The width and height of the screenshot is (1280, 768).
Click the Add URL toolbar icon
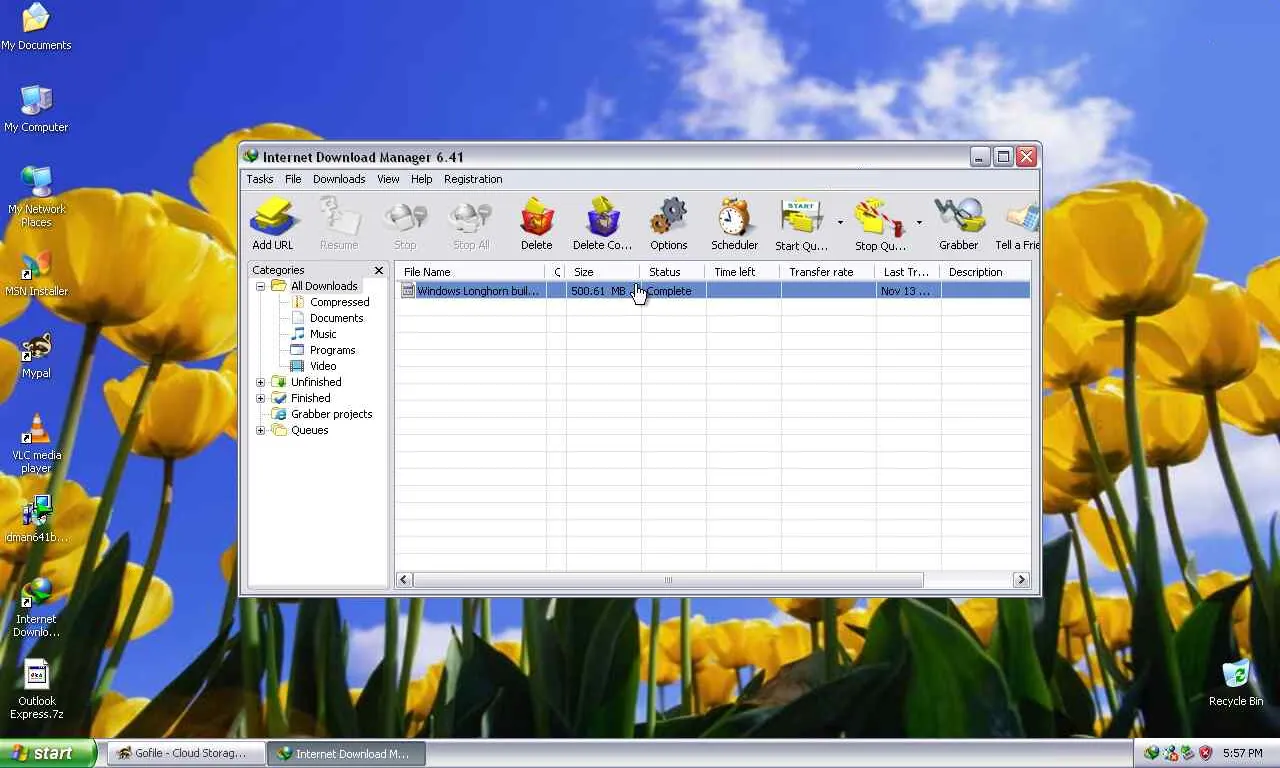[x=272, y=223]
